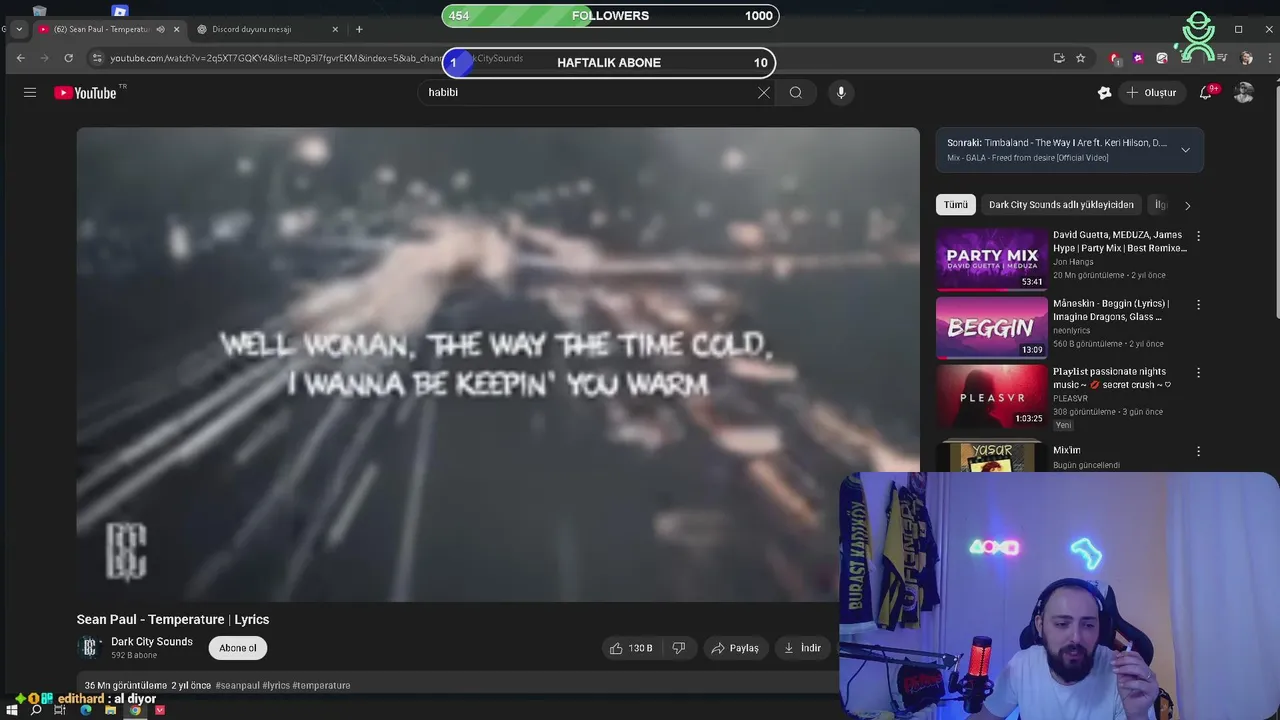This screenshot has height=720, width=1280.
Task: Dislike the video with thumbs-down
Action: pyautogui.click(x=679, y=648)
